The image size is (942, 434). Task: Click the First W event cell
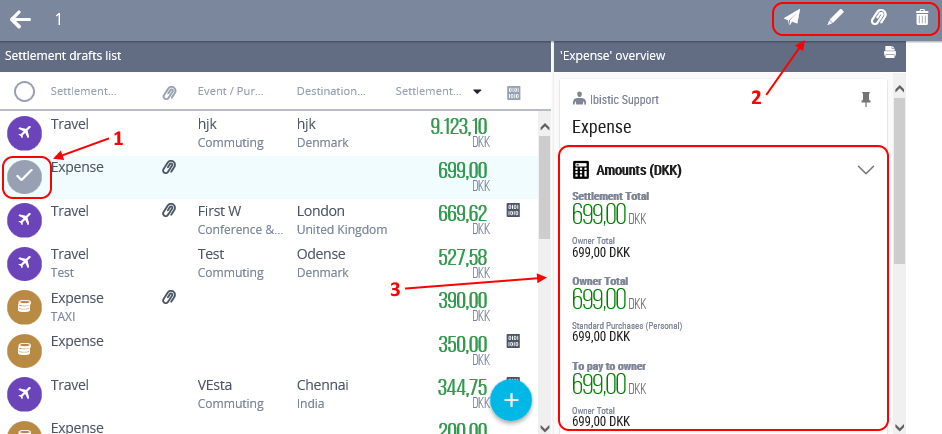click(219, 211)
